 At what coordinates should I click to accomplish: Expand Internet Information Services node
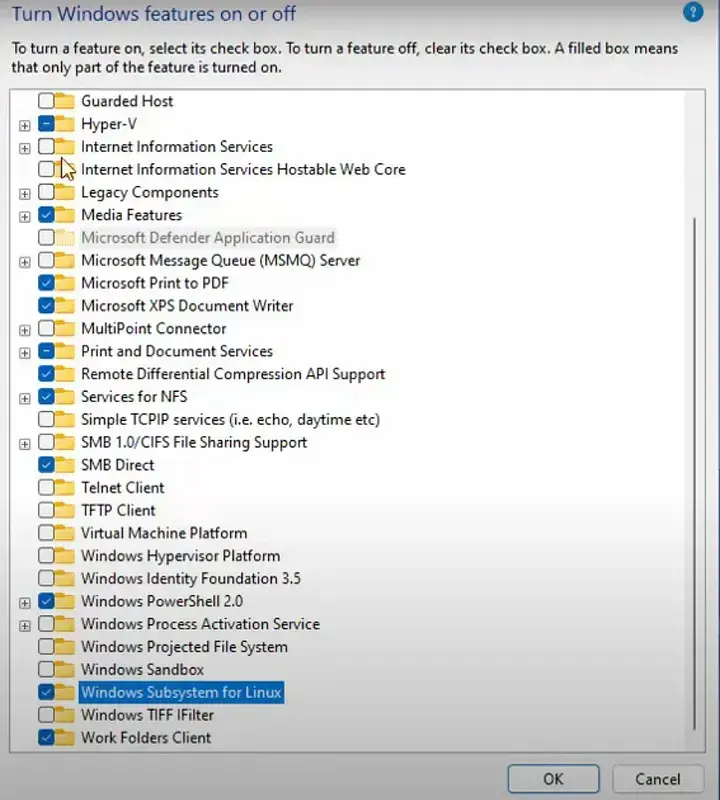point(24,148)
